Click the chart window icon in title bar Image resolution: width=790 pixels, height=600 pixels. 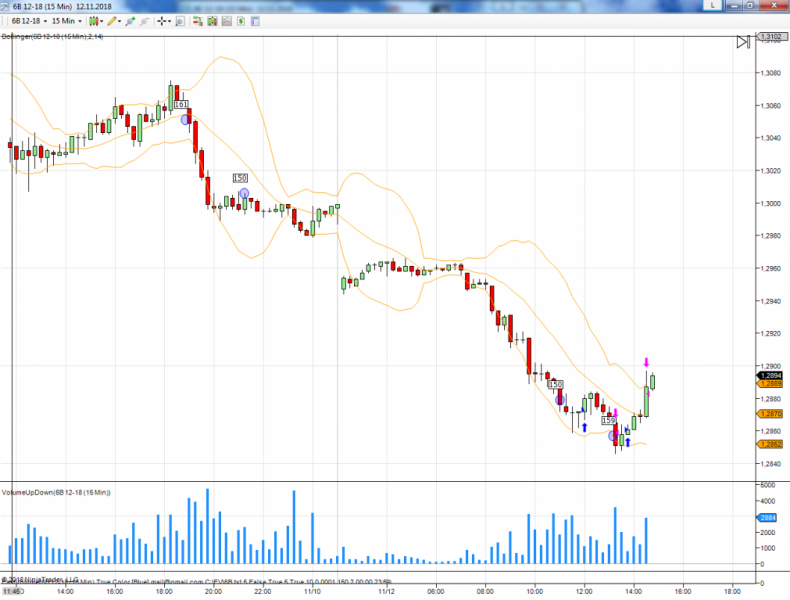(x=5, y=6)
